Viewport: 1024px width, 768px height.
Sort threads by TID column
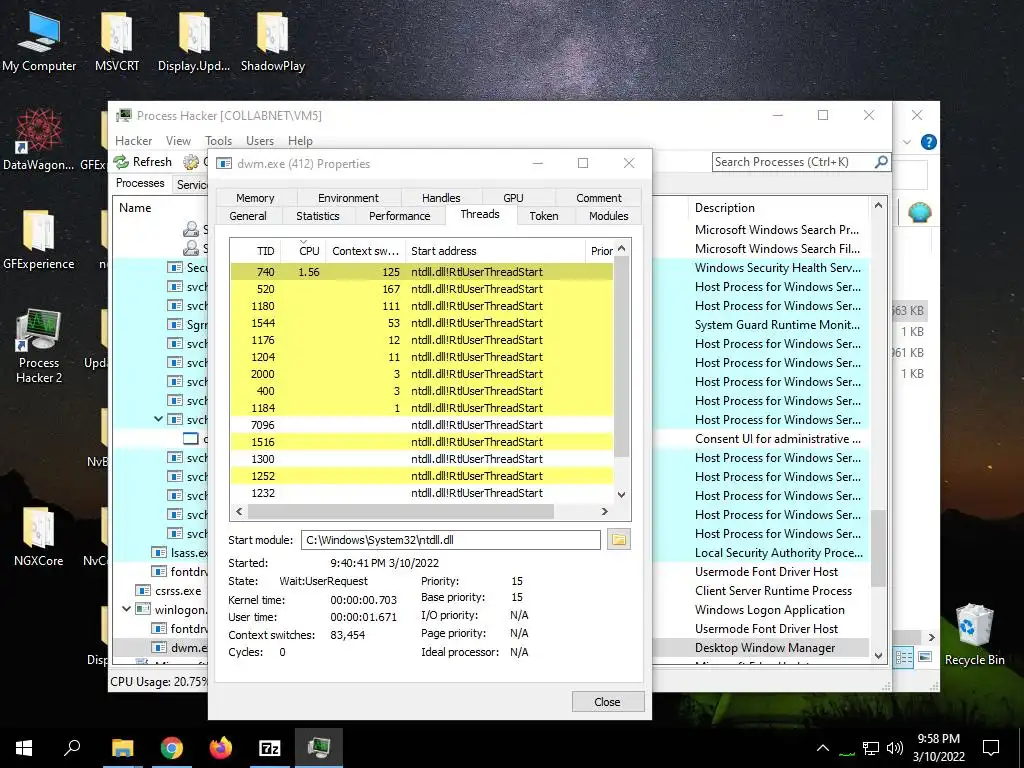coord(255,251)
